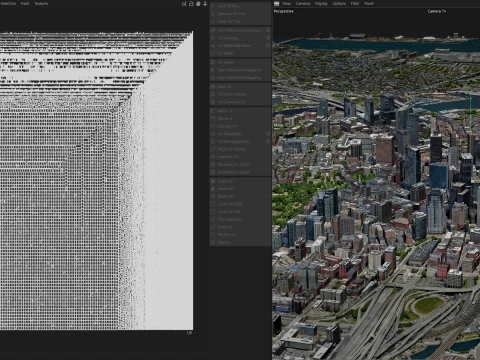Viewport: 480px width, 360px height.
Task: Click the hand pan icon above UV canvas
Action: 198,4
